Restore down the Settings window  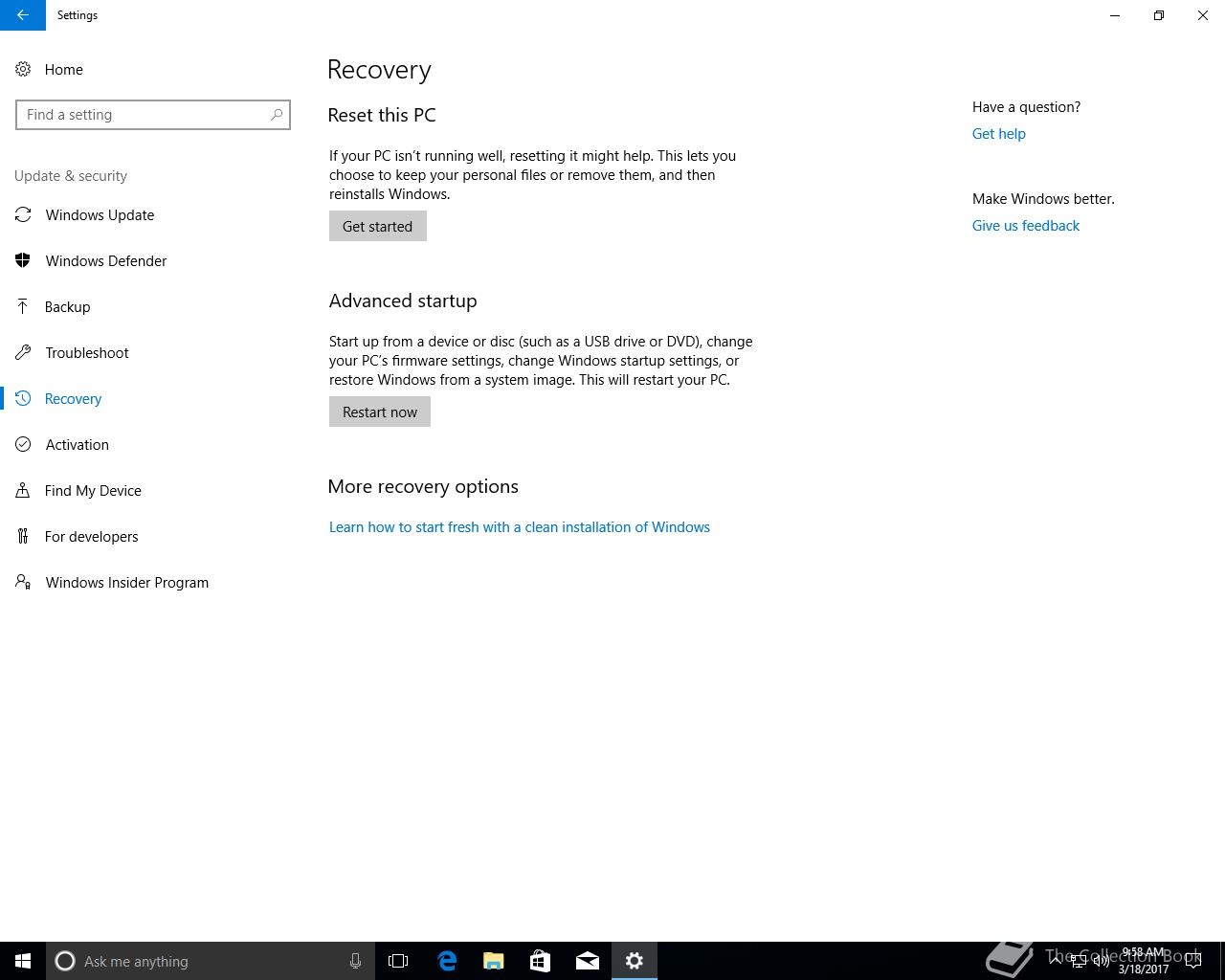click(x=1159, y=15)
